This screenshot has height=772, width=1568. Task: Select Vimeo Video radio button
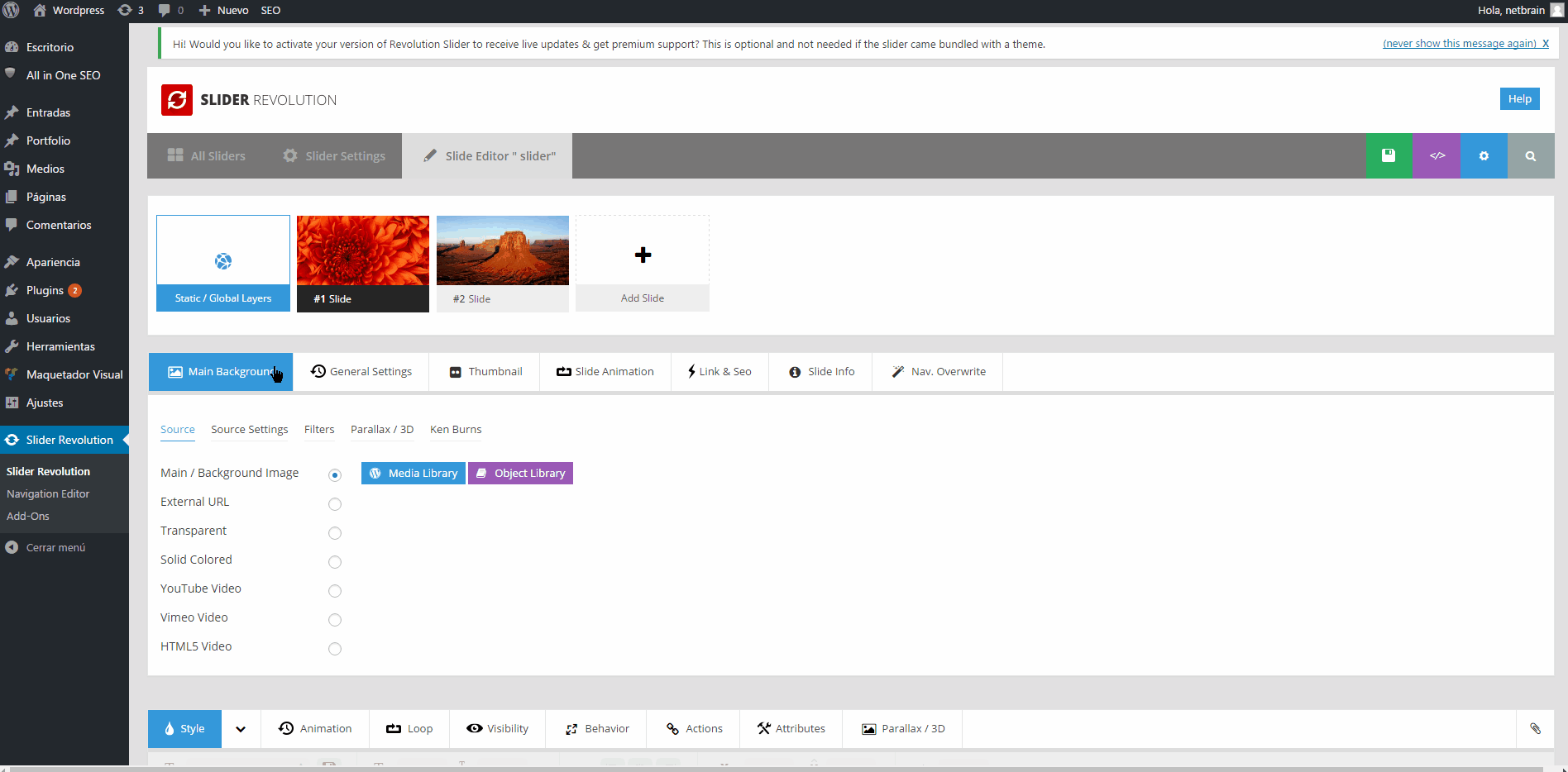(335, 620)
